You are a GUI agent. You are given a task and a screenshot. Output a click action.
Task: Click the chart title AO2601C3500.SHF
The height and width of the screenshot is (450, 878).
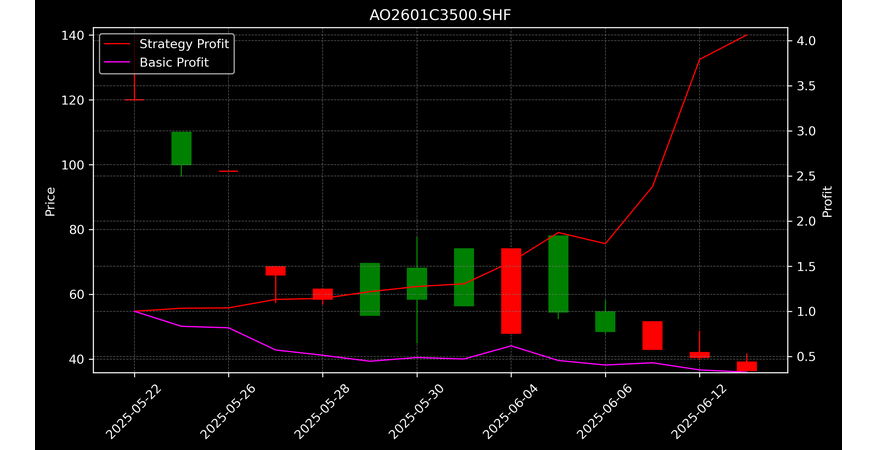(440, 15)
